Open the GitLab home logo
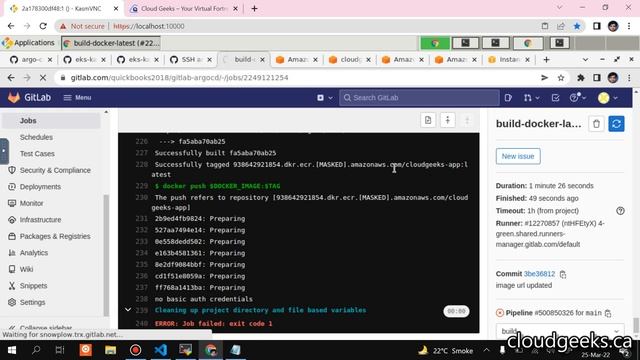The height and width of the screenshot is (360, 640). click(29, 98)
